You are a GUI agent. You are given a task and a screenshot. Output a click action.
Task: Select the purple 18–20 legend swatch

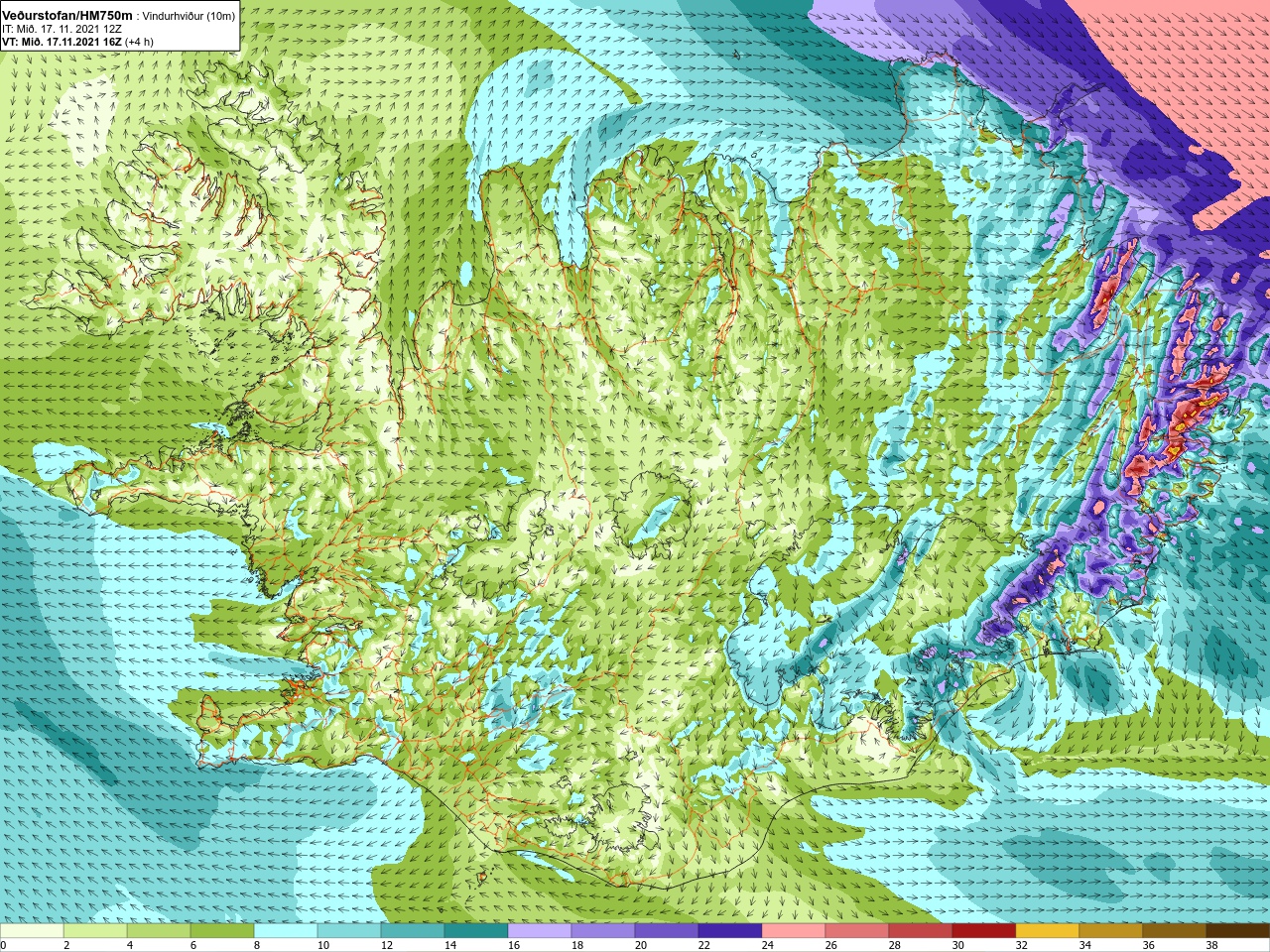click(x=603, y=932)
